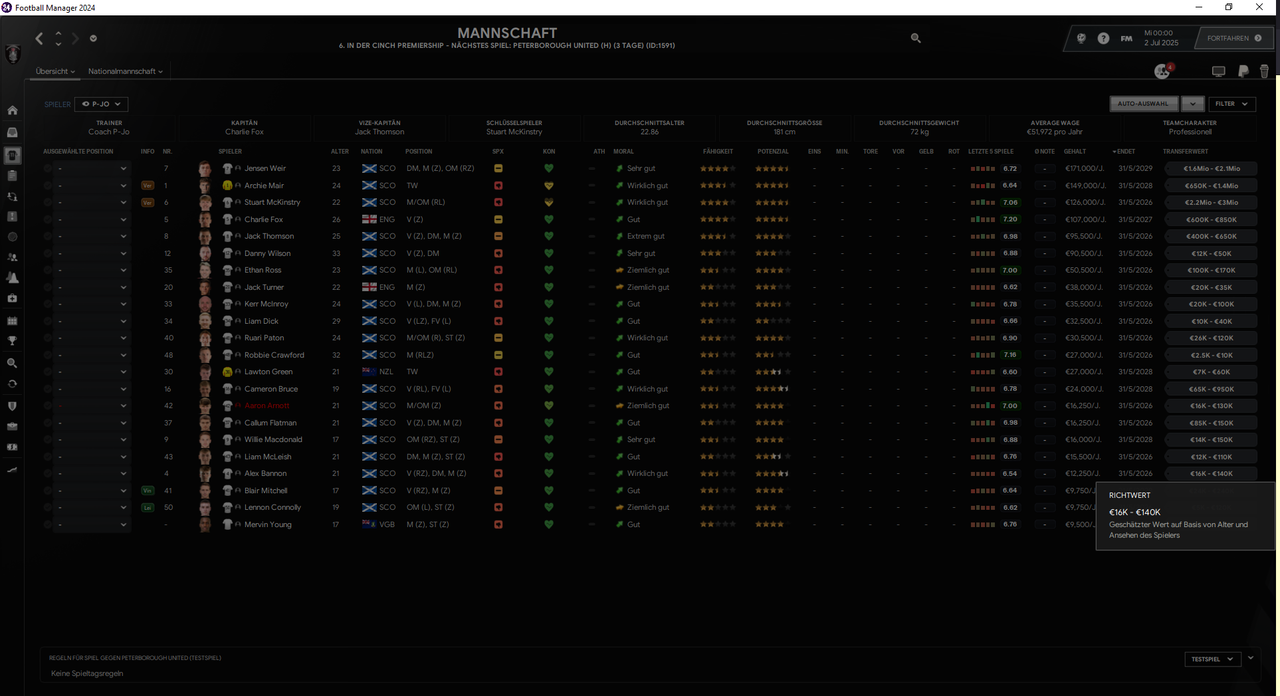The image size is (1280, 696).
Task: Open the Übersicht tab menu
Action: point(57,72)
